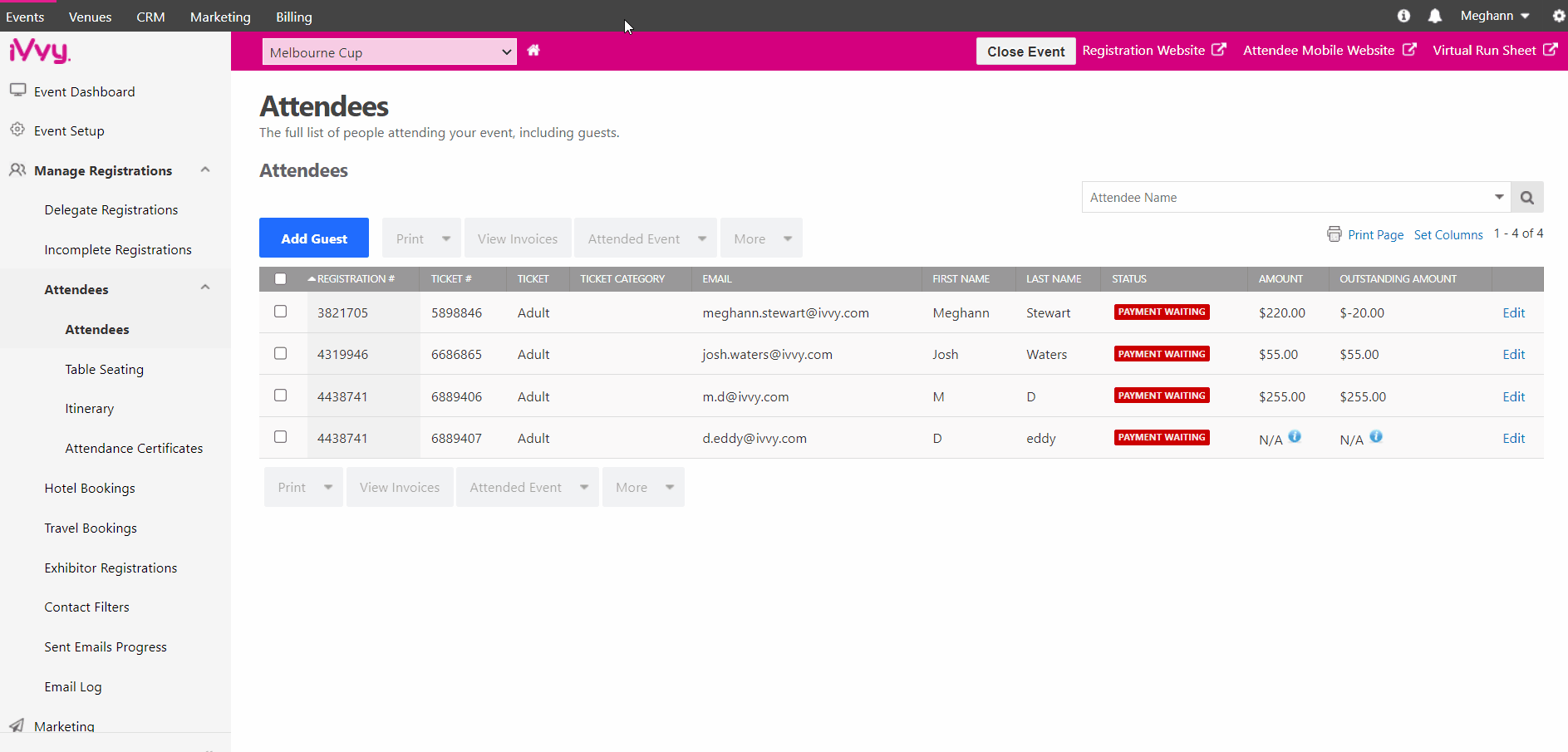Open Table Seating page
1568x752 pixels.
click(x=104, y=369)
